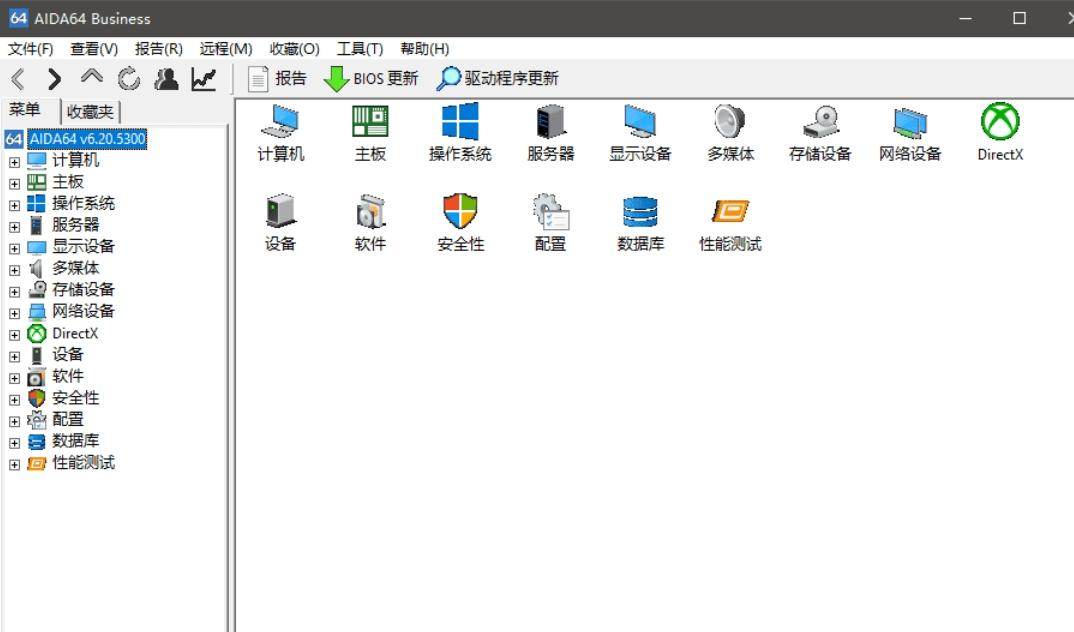This screenshot has width=1074, height=632.
Task: Open the graph chart toolbar icon
Action: (x=203, y=79)
